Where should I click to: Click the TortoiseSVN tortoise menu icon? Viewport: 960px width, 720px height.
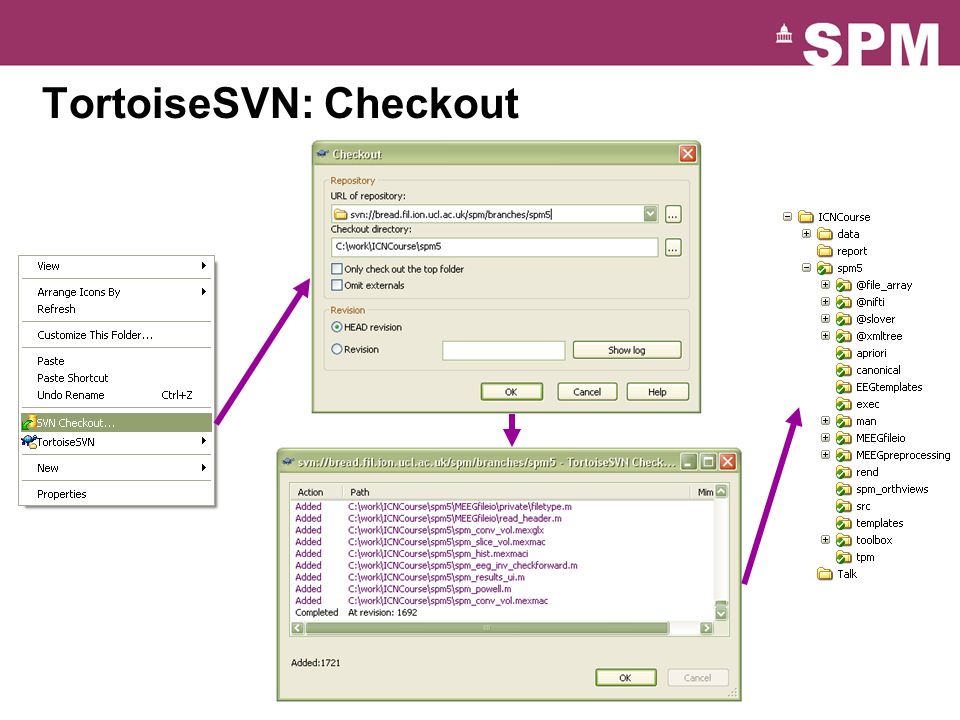[29, 441]
